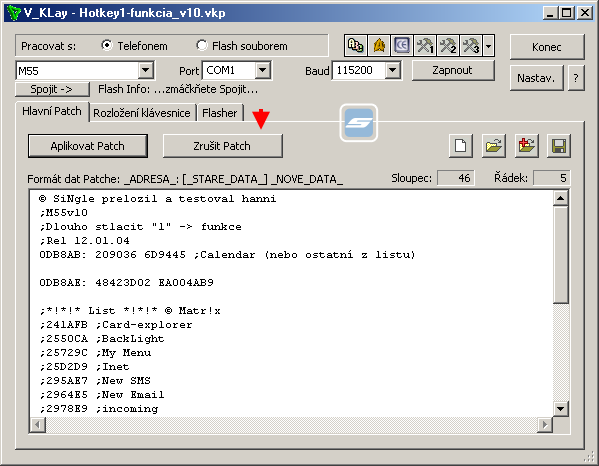Switch to the Flasher tab
This screenshot has height=466, width=599.
pos(220,113)
